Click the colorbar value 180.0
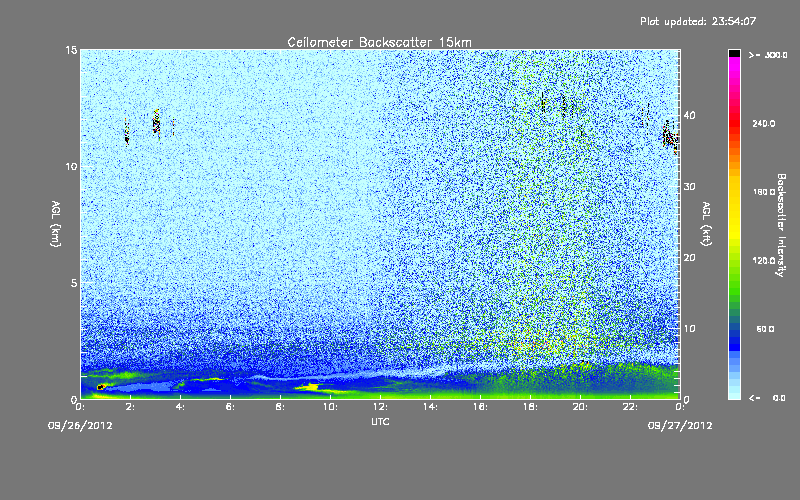The width and height of the screenshot is (800, 500). point(764,192)
